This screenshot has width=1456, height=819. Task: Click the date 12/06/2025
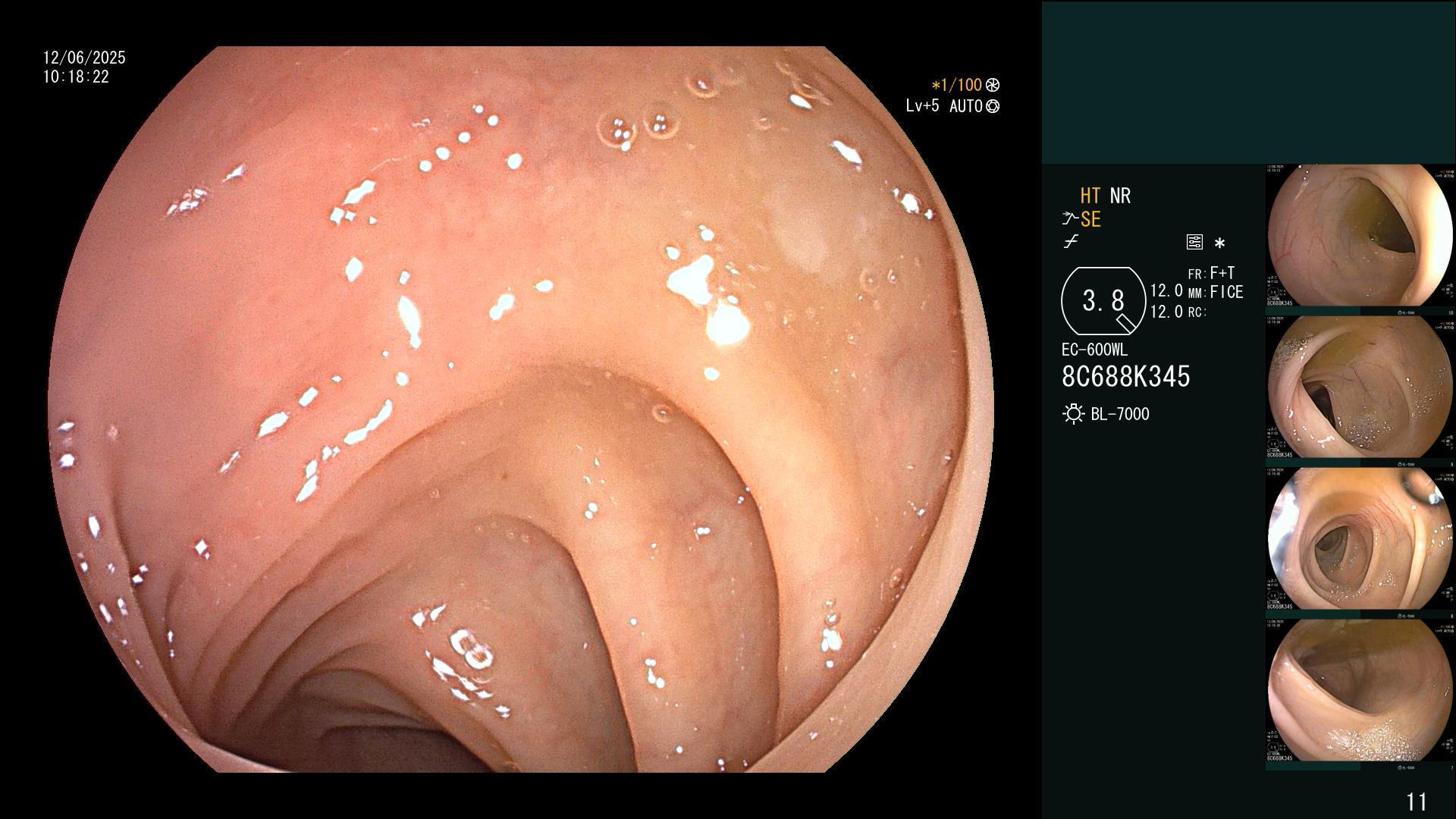click(x=84, y=58)
